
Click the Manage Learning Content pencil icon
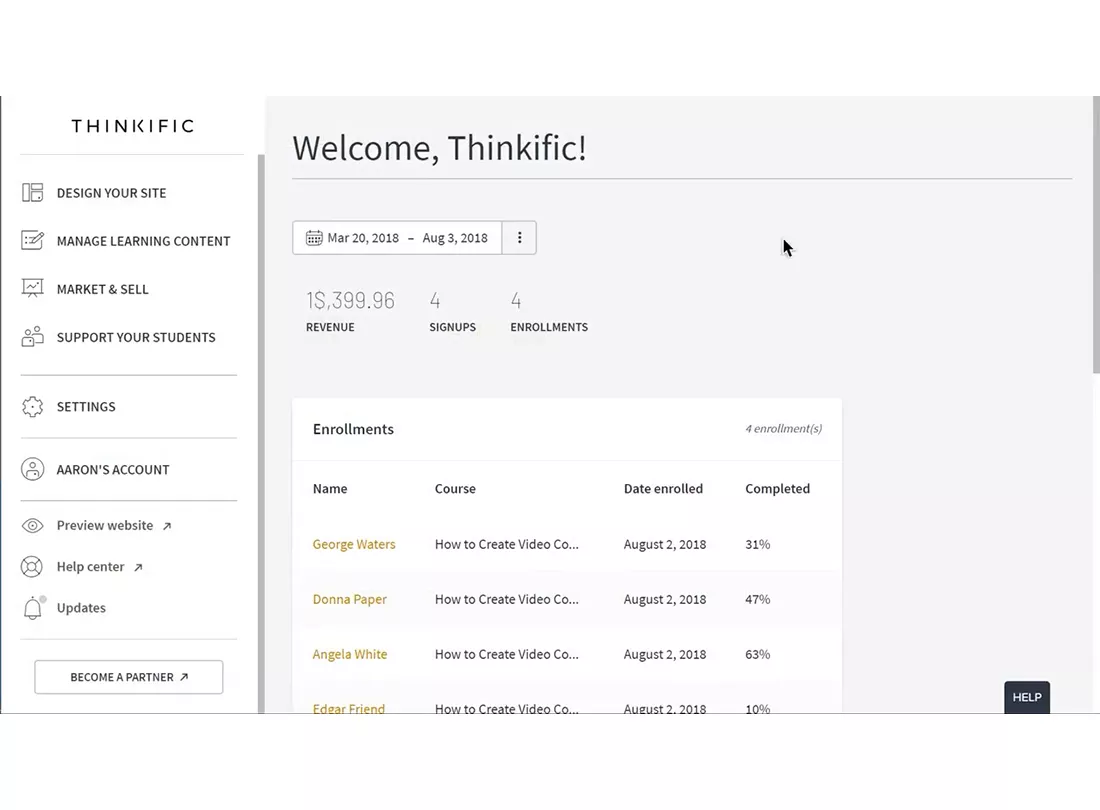click(32, 241)
